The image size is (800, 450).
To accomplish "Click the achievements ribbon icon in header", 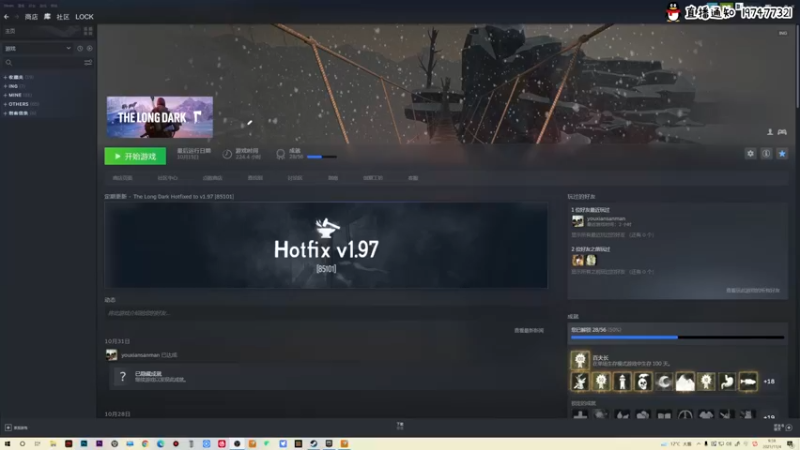I will (x=280, y=154).
